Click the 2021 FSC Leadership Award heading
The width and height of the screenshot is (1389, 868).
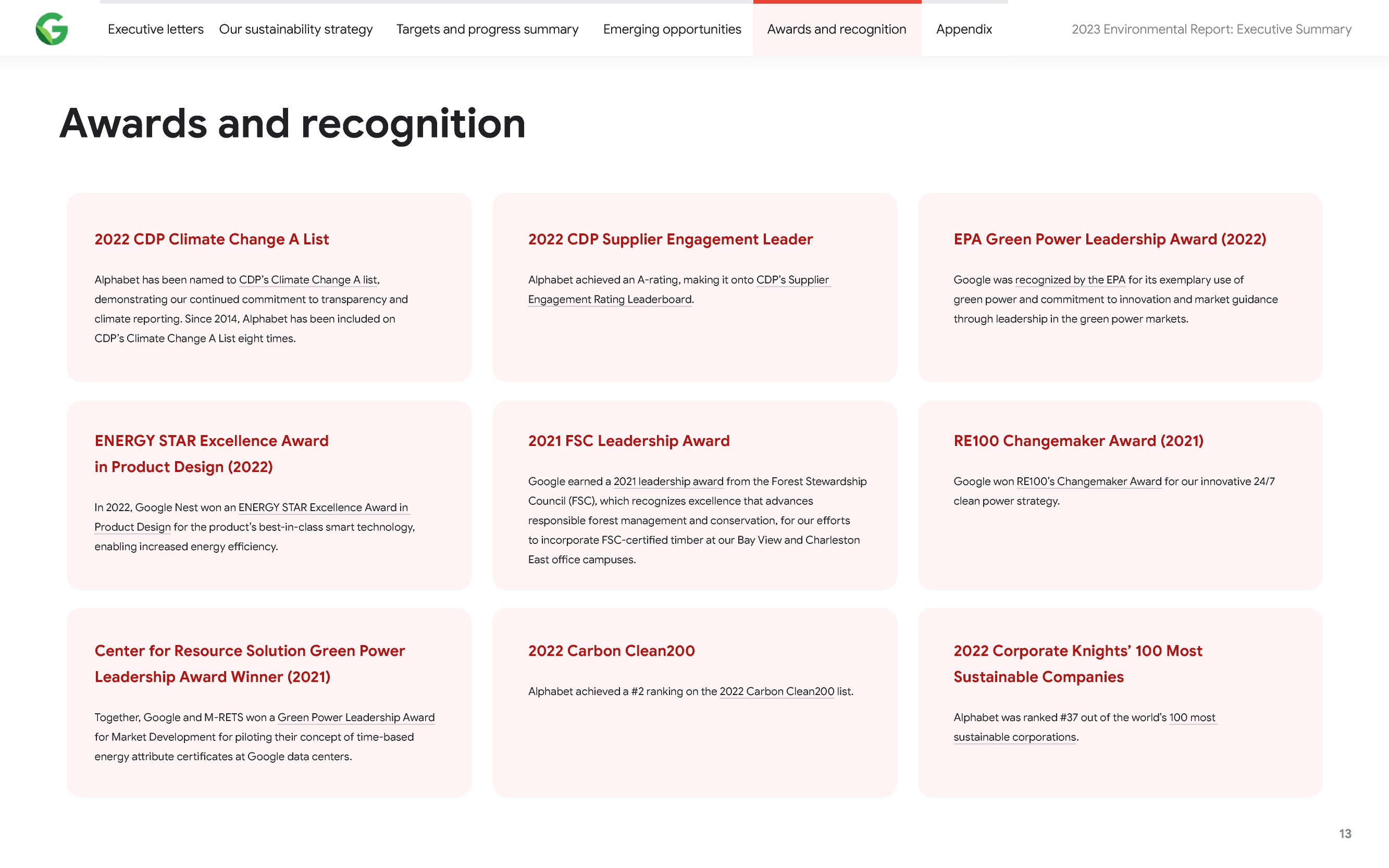click(628, 441)
